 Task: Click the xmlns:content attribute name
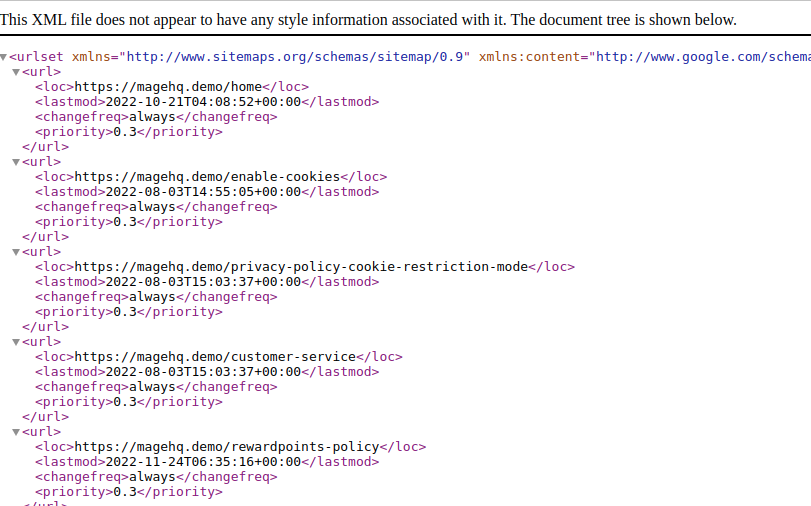tap(531, 56)
